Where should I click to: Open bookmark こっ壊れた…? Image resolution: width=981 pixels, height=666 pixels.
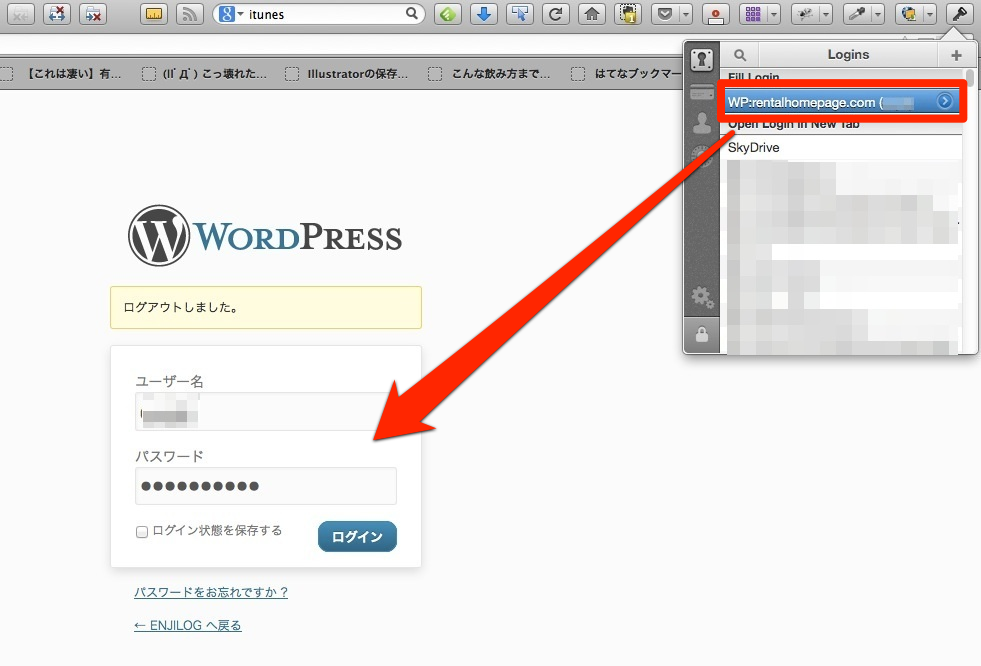214,74
